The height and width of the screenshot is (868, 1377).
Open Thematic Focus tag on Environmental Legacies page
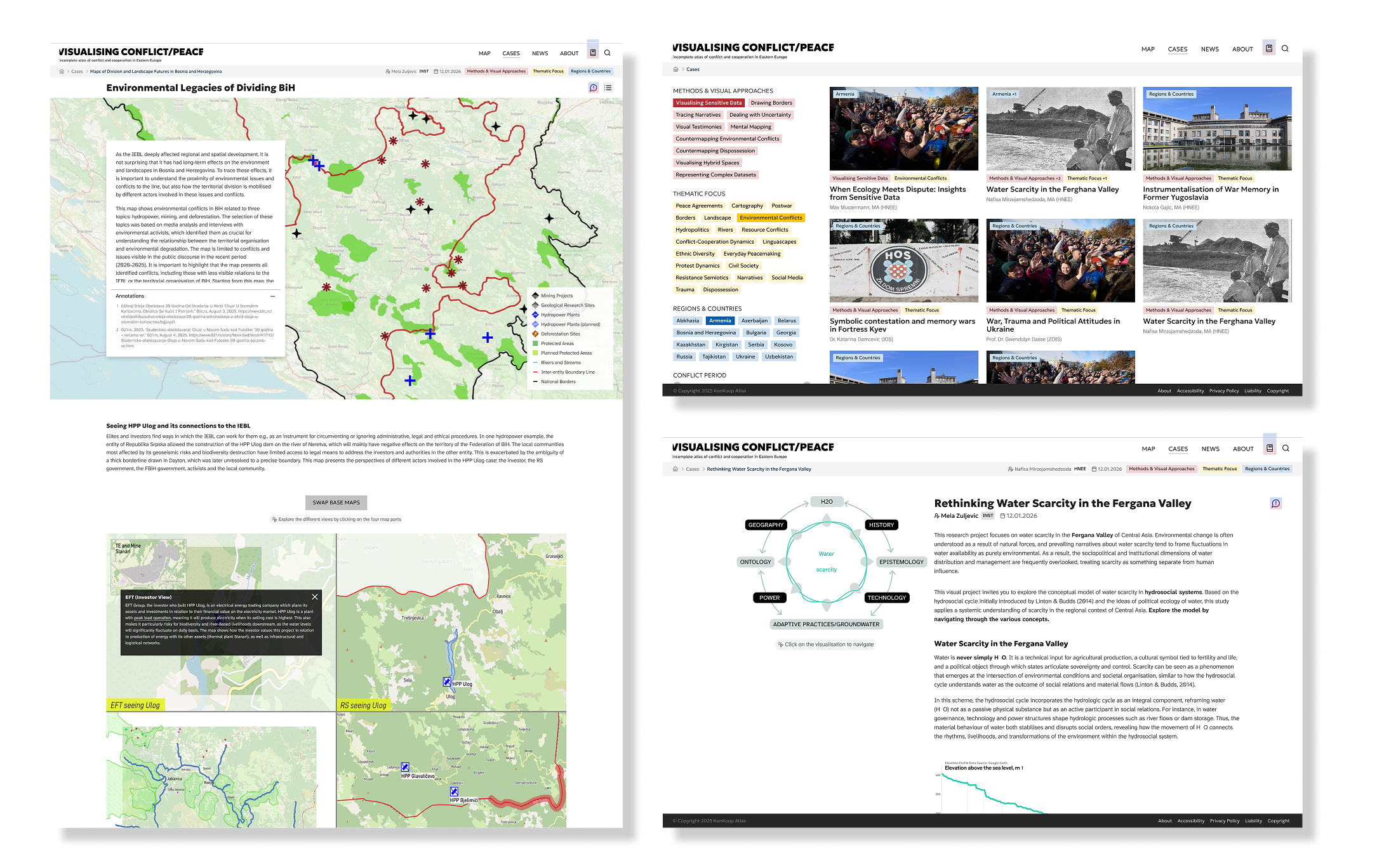548,71
